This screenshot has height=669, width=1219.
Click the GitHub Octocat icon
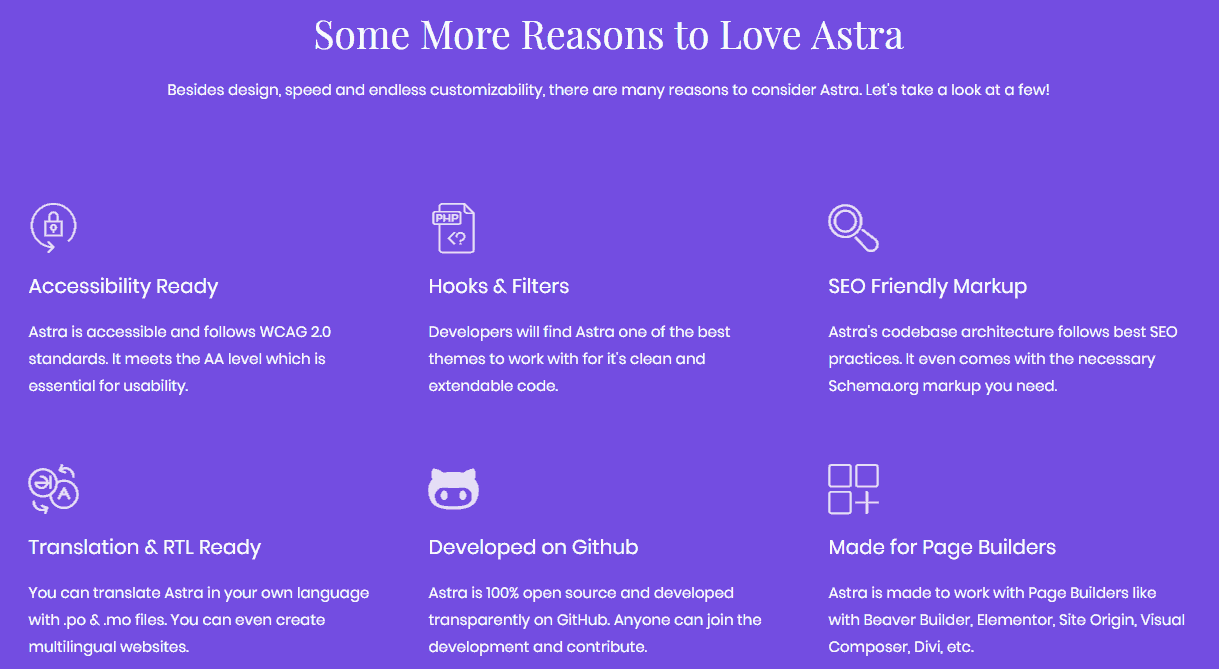tap(453, 489)
